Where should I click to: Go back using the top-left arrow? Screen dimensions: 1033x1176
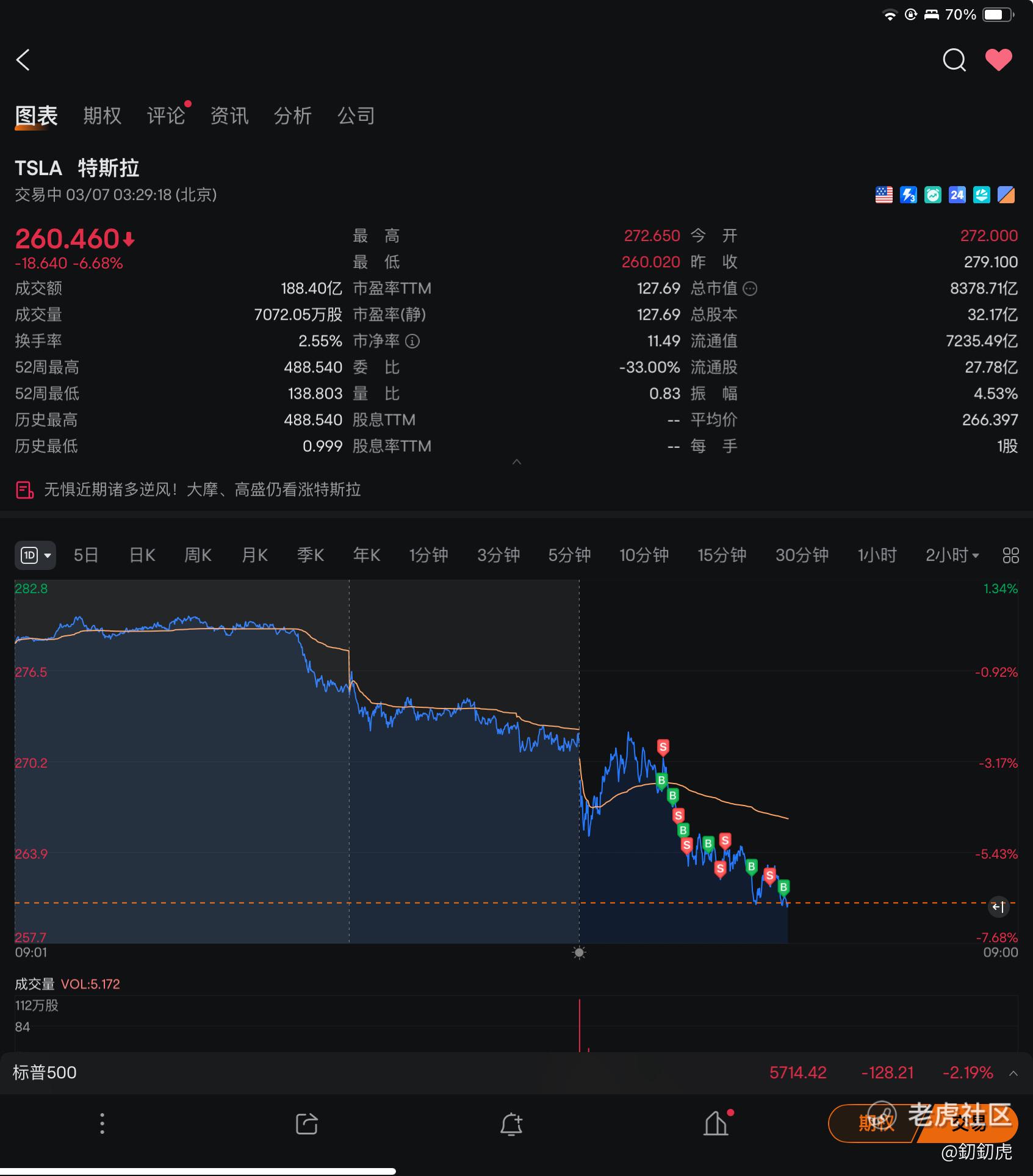click(x=23, y=60)
